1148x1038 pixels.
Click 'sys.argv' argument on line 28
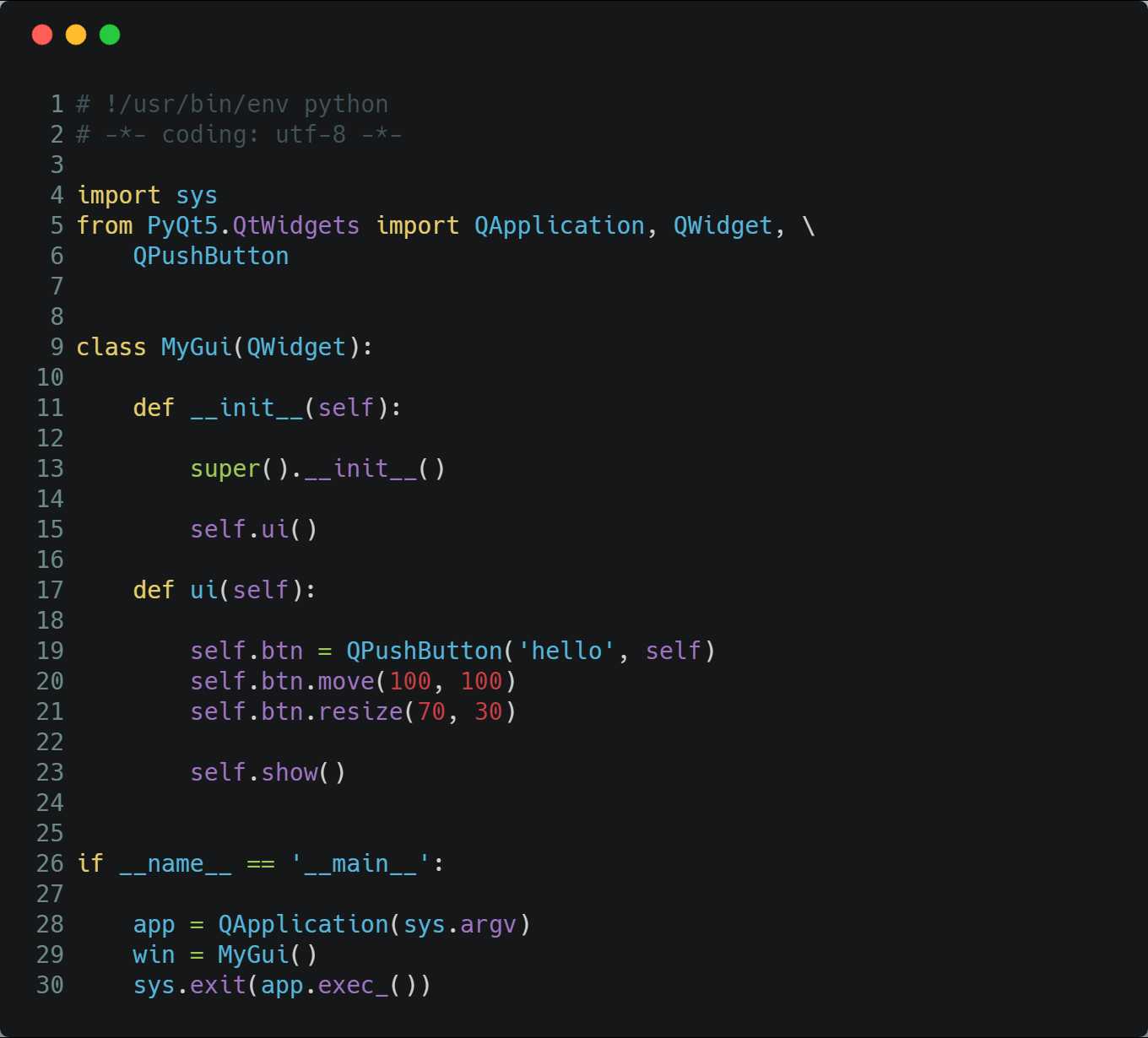click(x=460, y=925)
